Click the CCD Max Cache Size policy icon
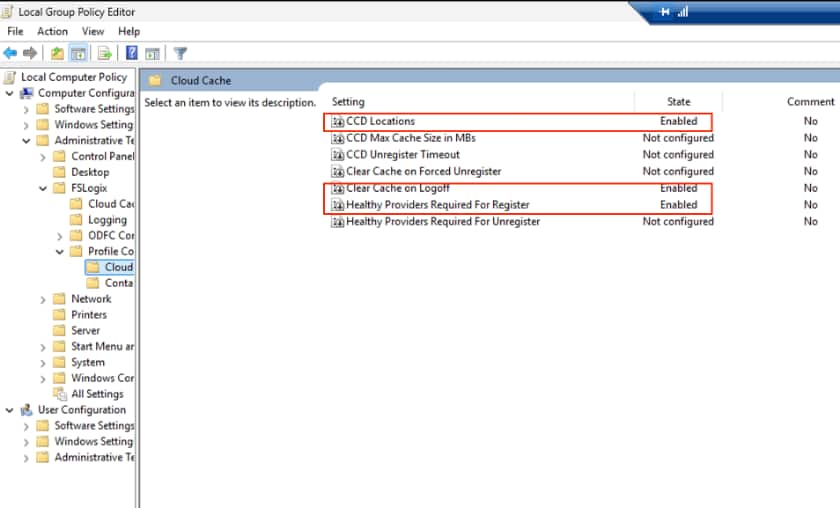 coord(338,138)
